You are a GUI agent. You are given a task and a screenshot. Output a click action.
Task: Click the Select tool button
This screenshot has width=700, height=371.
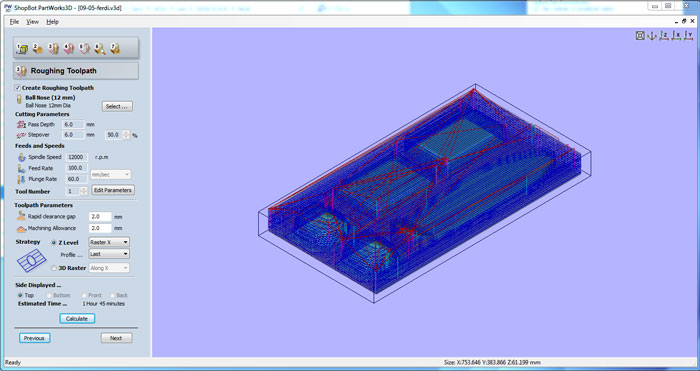(x=117, y=107)
